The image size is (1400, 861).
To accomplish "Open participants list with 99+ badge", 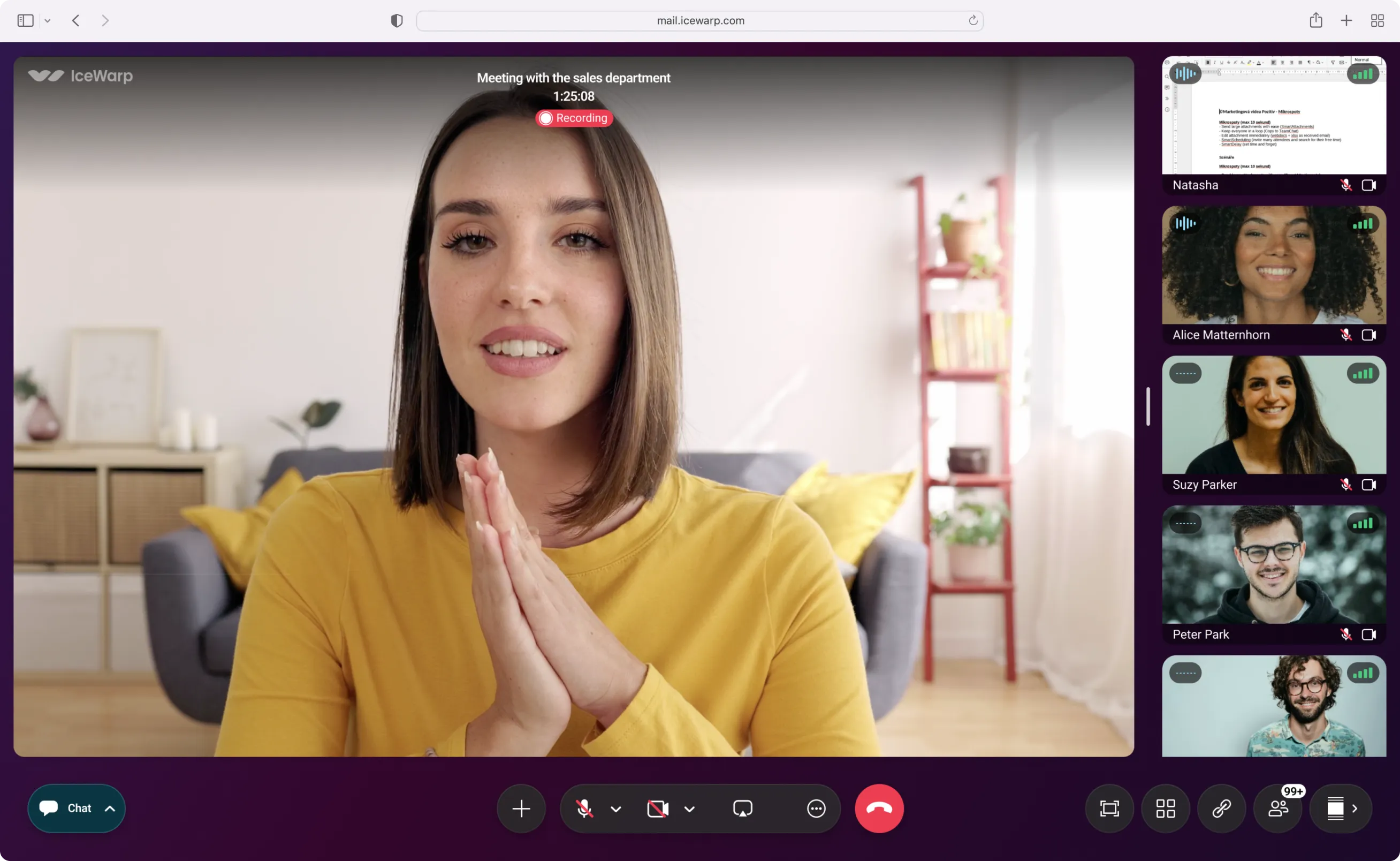I will [1277, 808].
